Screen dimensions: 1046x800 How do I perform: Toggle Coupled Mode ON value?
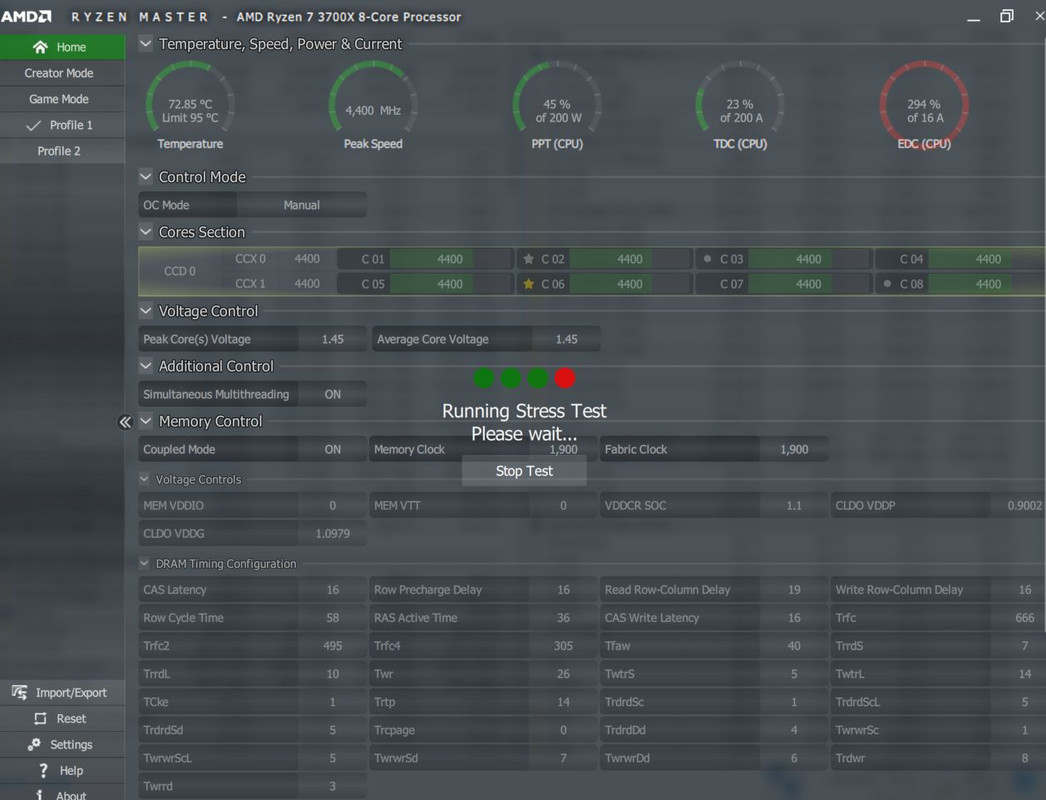332,450
